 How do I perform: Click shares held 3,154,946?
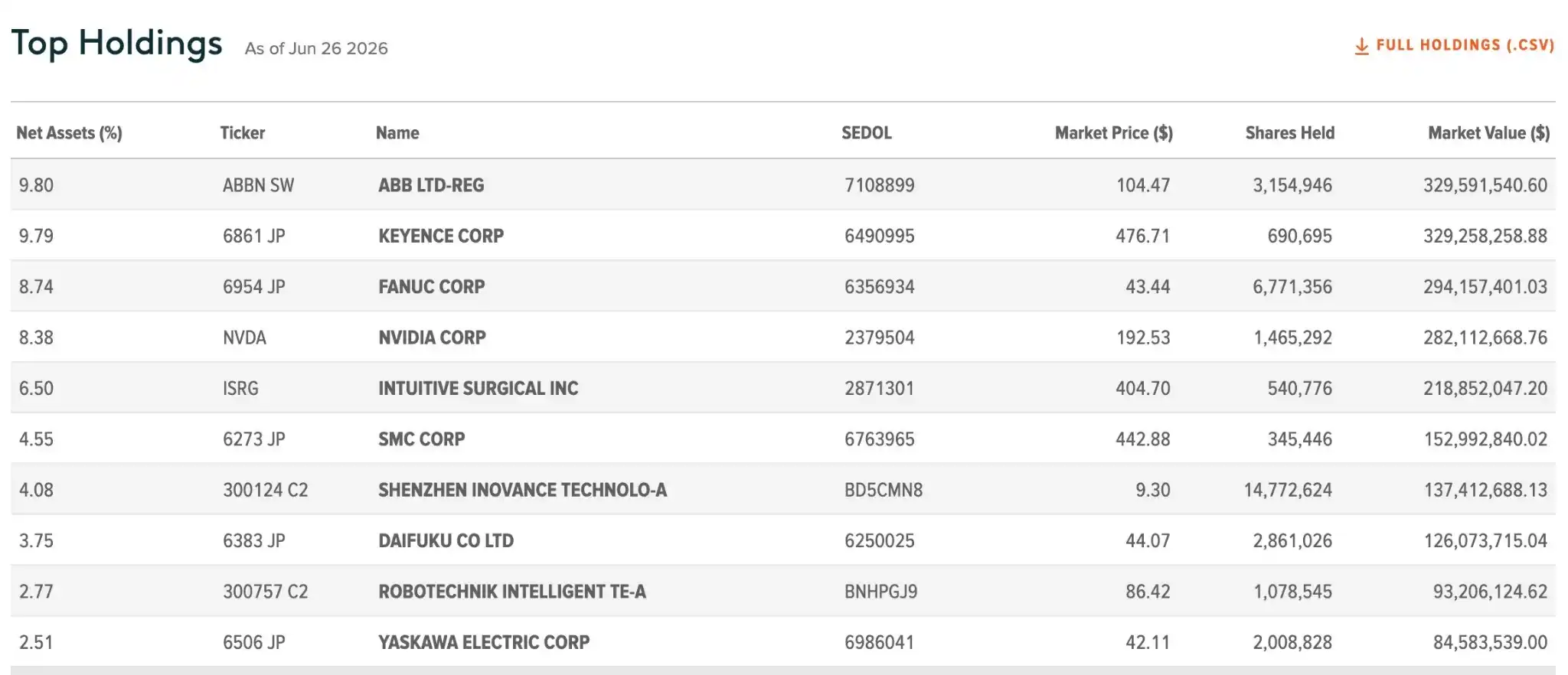pos(1292,185)
